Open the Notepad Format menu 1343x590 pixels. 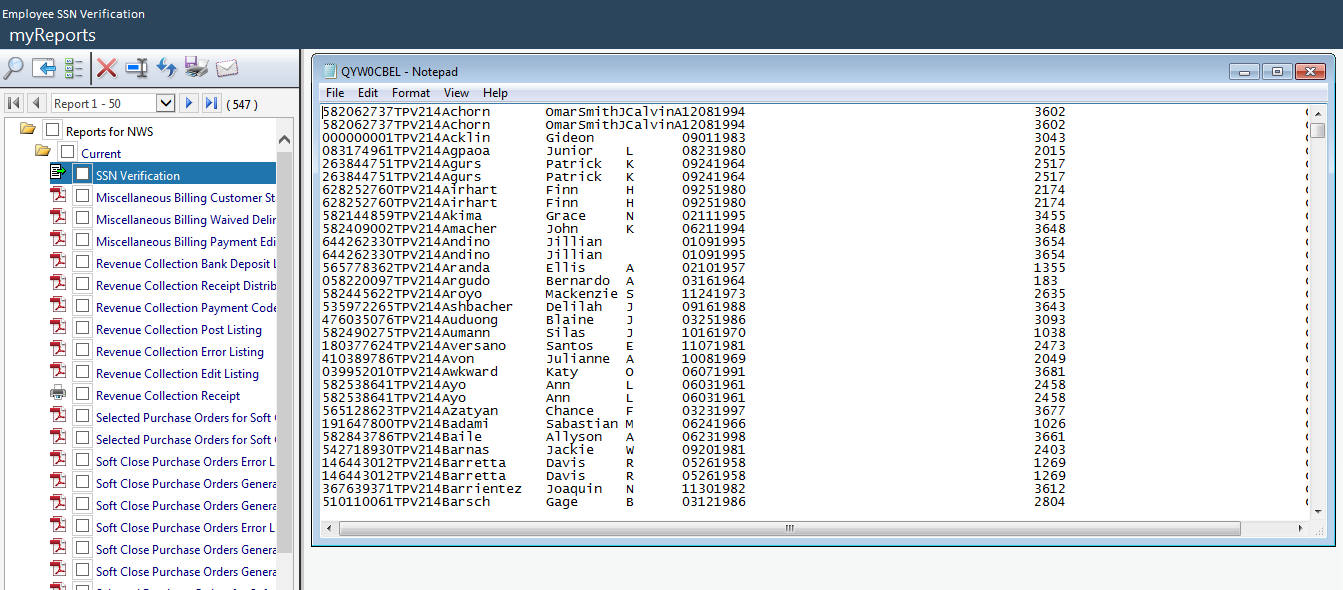tap(411, 93)
